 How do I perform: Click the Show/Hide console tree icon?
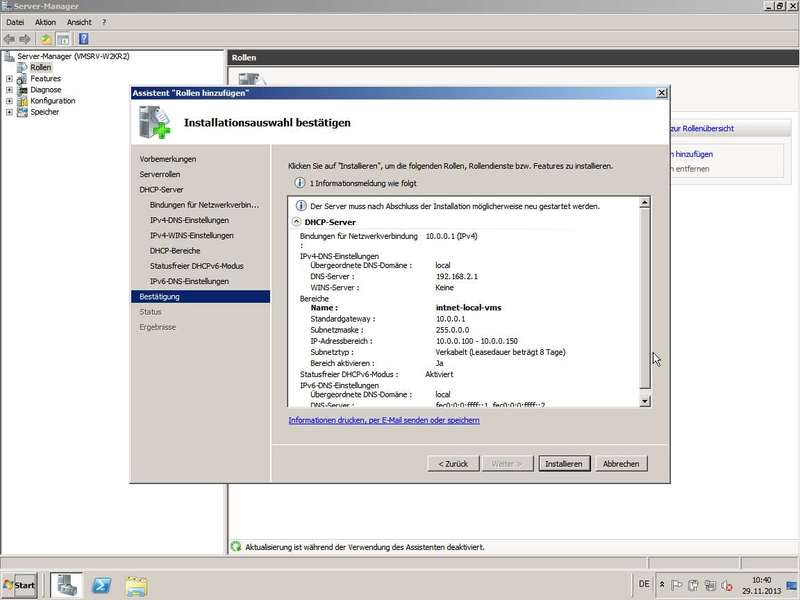tap(63, 38)
